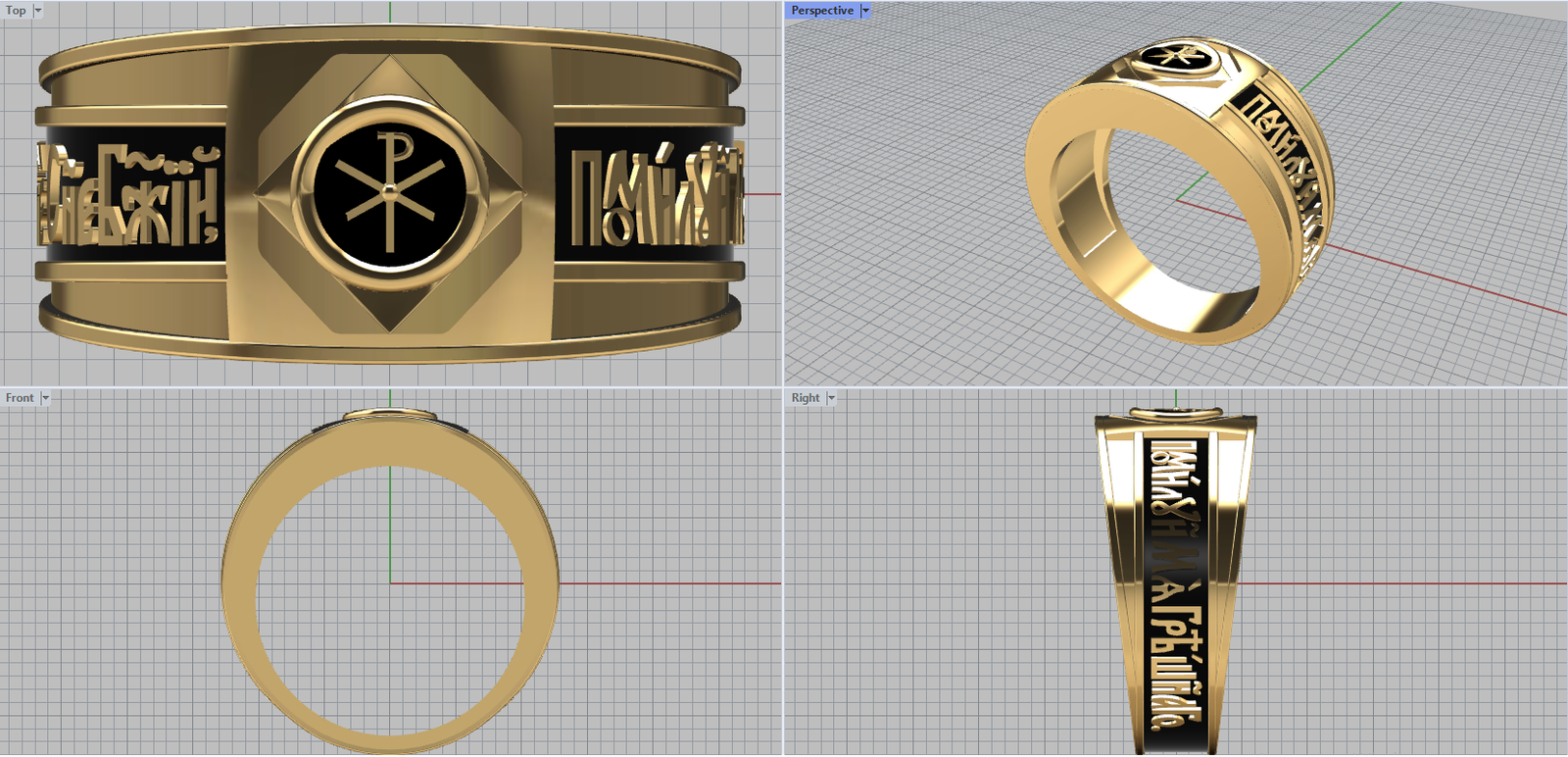Click the Perspective viewport title label

click(x=822, y=11)
